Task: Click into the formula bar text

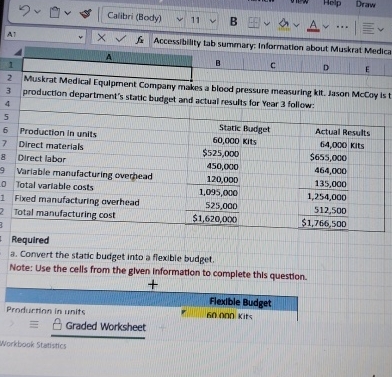Action: (272, 47)
